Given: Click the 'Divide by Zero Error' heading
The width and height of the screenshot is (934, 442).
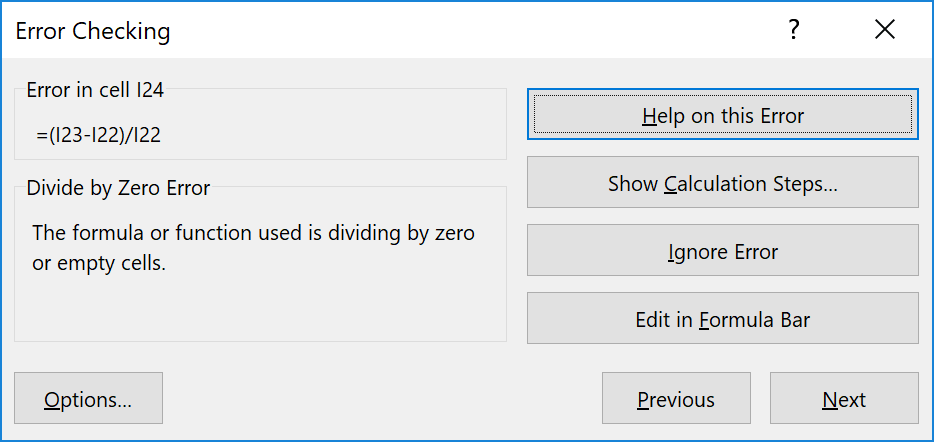Looking at the screenshot, I should click(118, 187).
